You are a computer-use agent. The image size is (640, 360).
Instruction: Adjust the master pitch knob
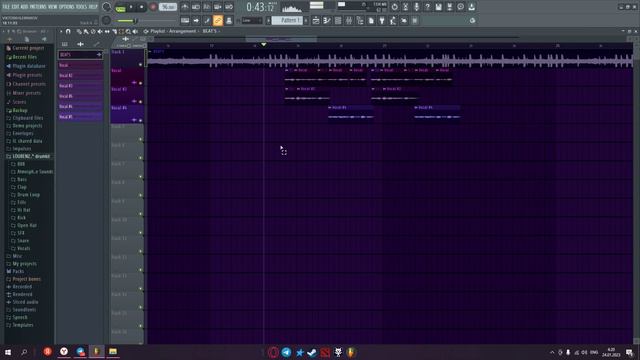(107, 20)
